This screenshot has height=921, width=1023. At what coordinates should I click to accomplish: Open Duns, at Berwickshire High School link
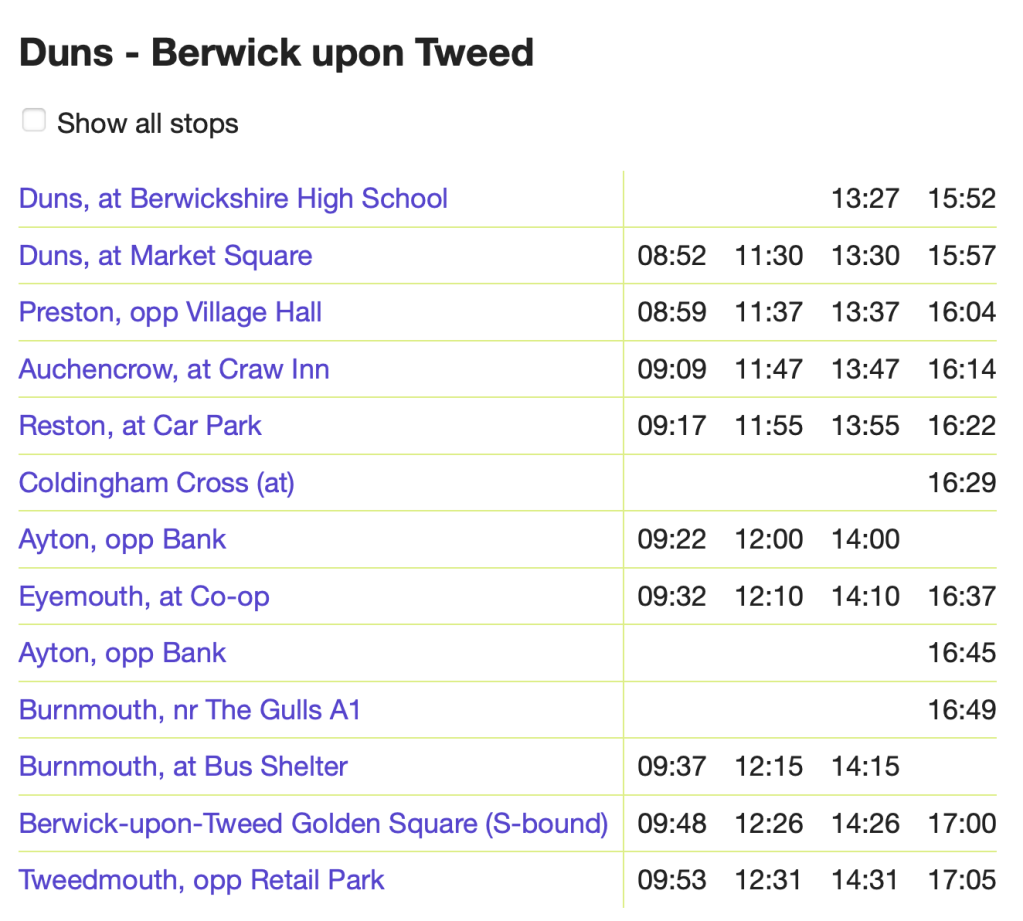[x=233, y=198]
